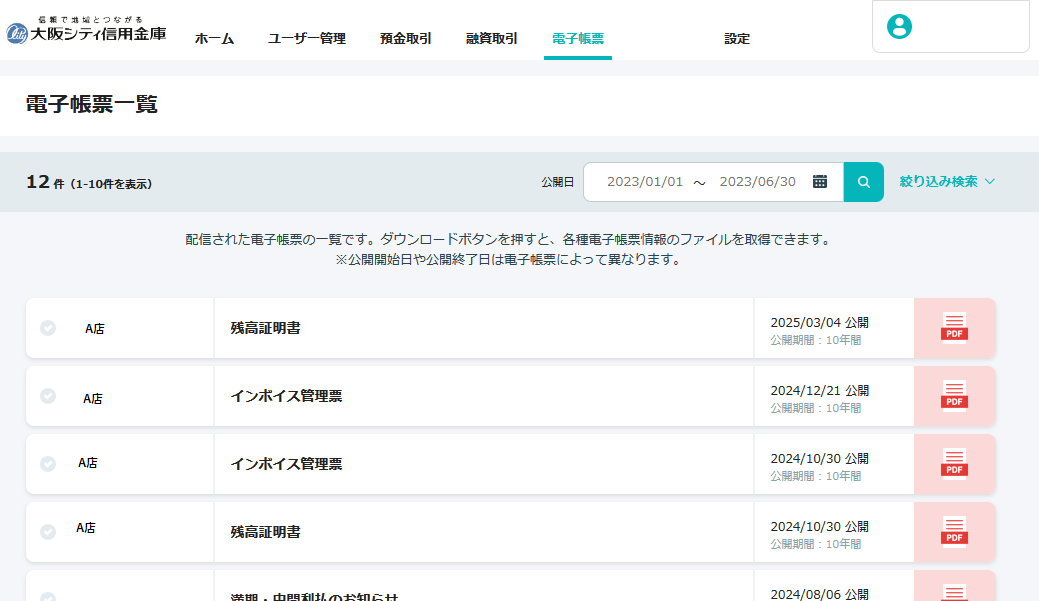Select the 残高証明書 title published 2025/03/04
Screen dimensions: 1039x601
point(266,328)
